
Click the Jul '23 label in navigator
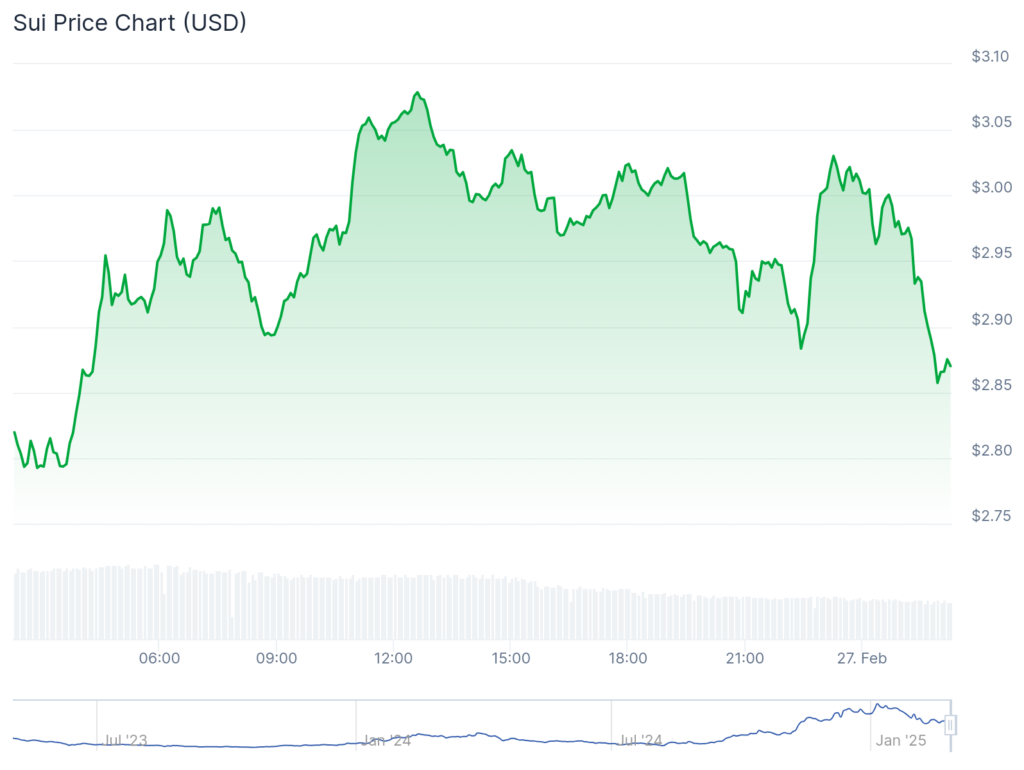(x=126, y=741)
